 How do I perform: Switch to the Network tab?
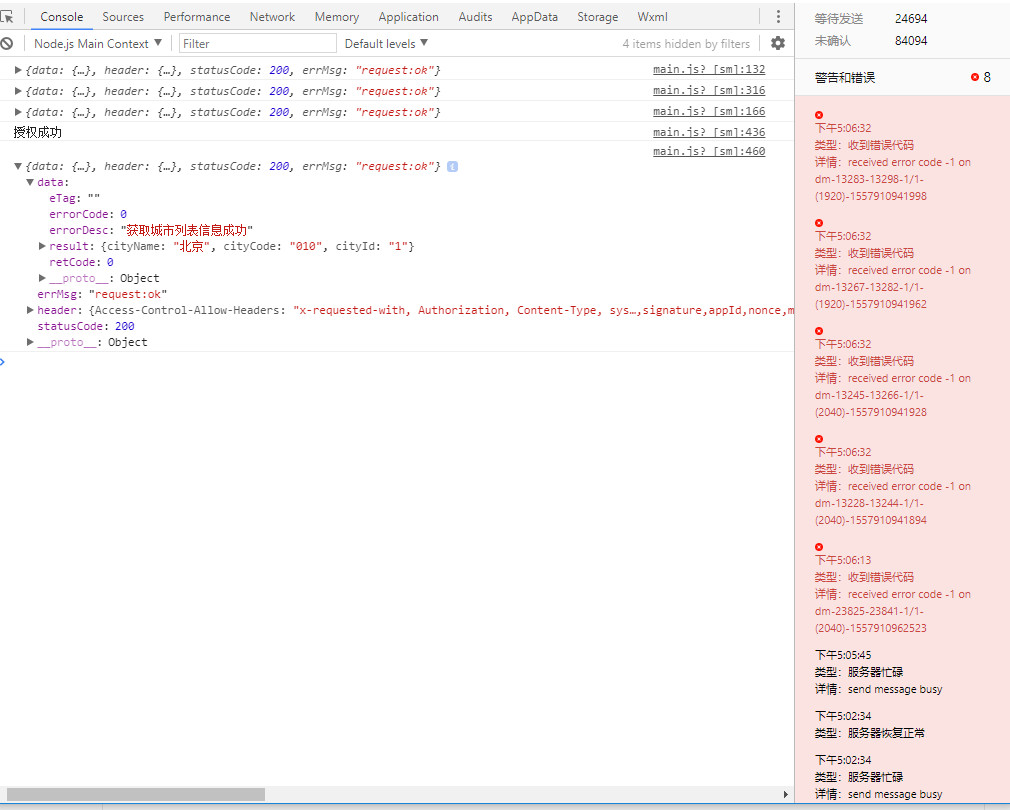(x=272, y=17)
